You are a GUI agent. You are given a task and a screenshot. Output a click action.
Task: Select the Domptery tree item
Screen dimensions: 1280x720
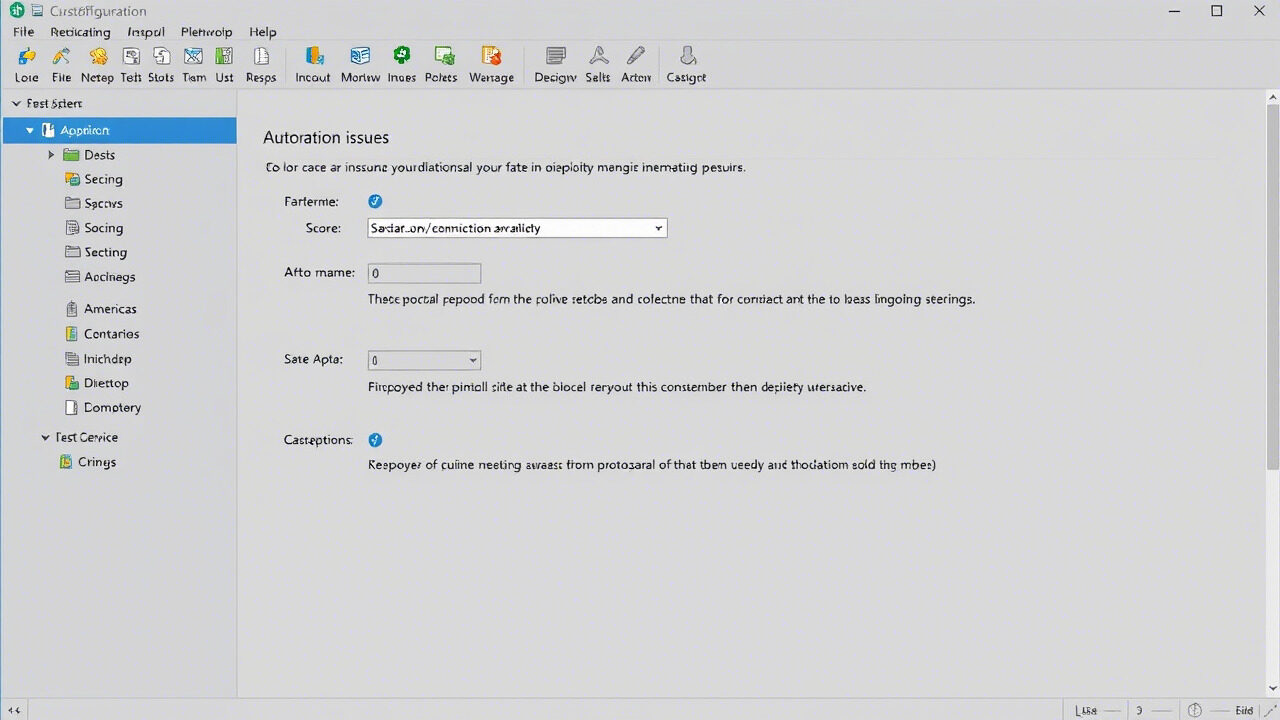click(x=112, y=408)
